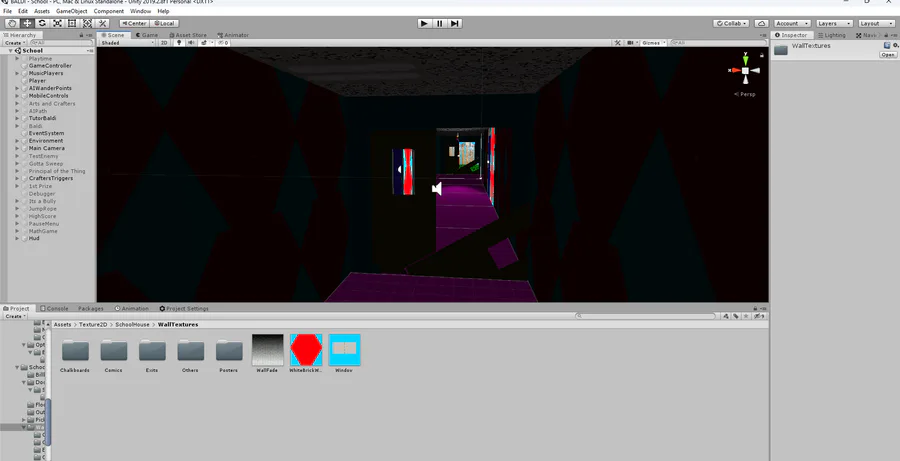Switch to the Lighting tab

(831, 35)
